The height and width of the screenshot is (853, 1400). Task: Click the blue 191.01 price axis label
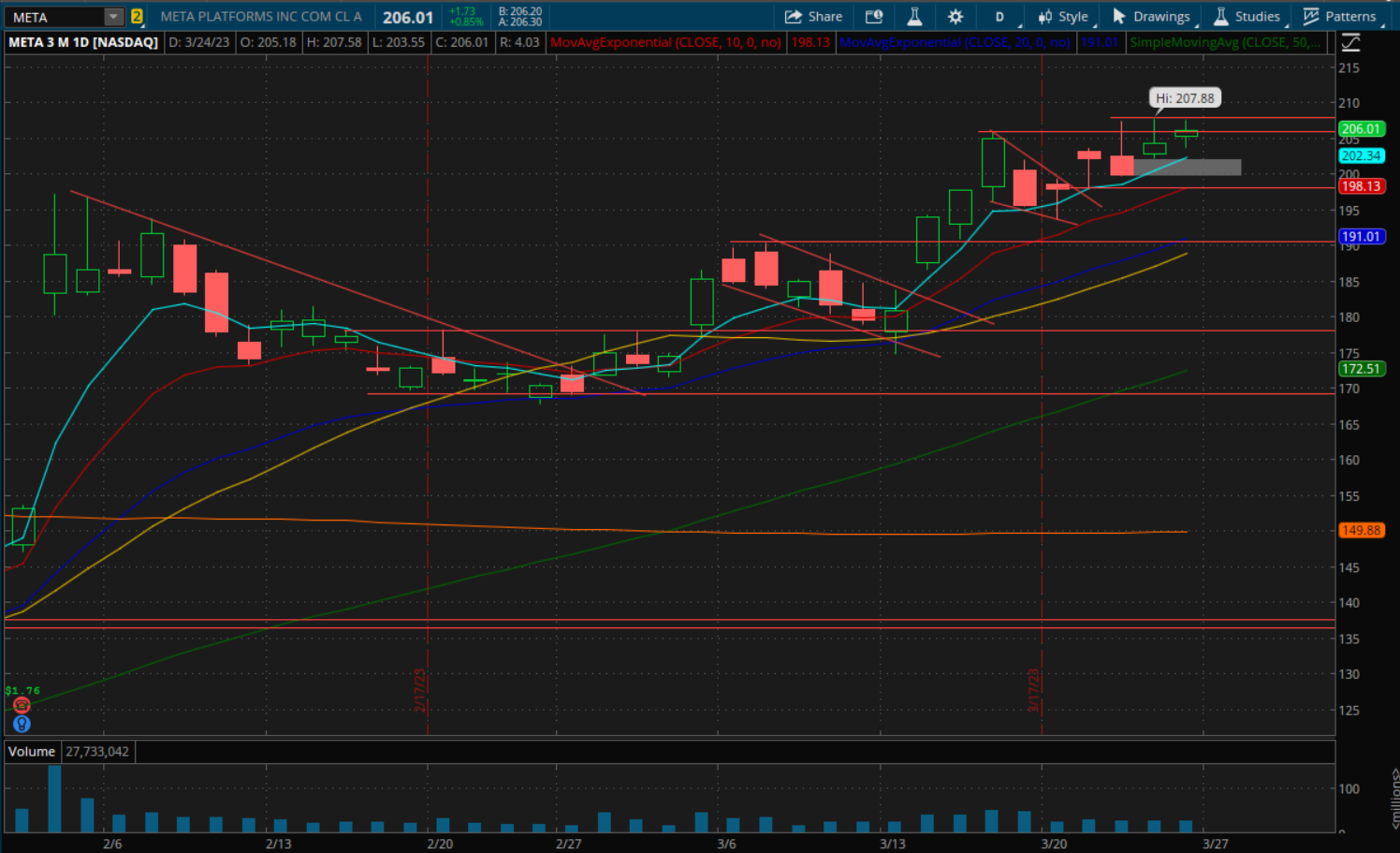click(x=1361, y=237)
